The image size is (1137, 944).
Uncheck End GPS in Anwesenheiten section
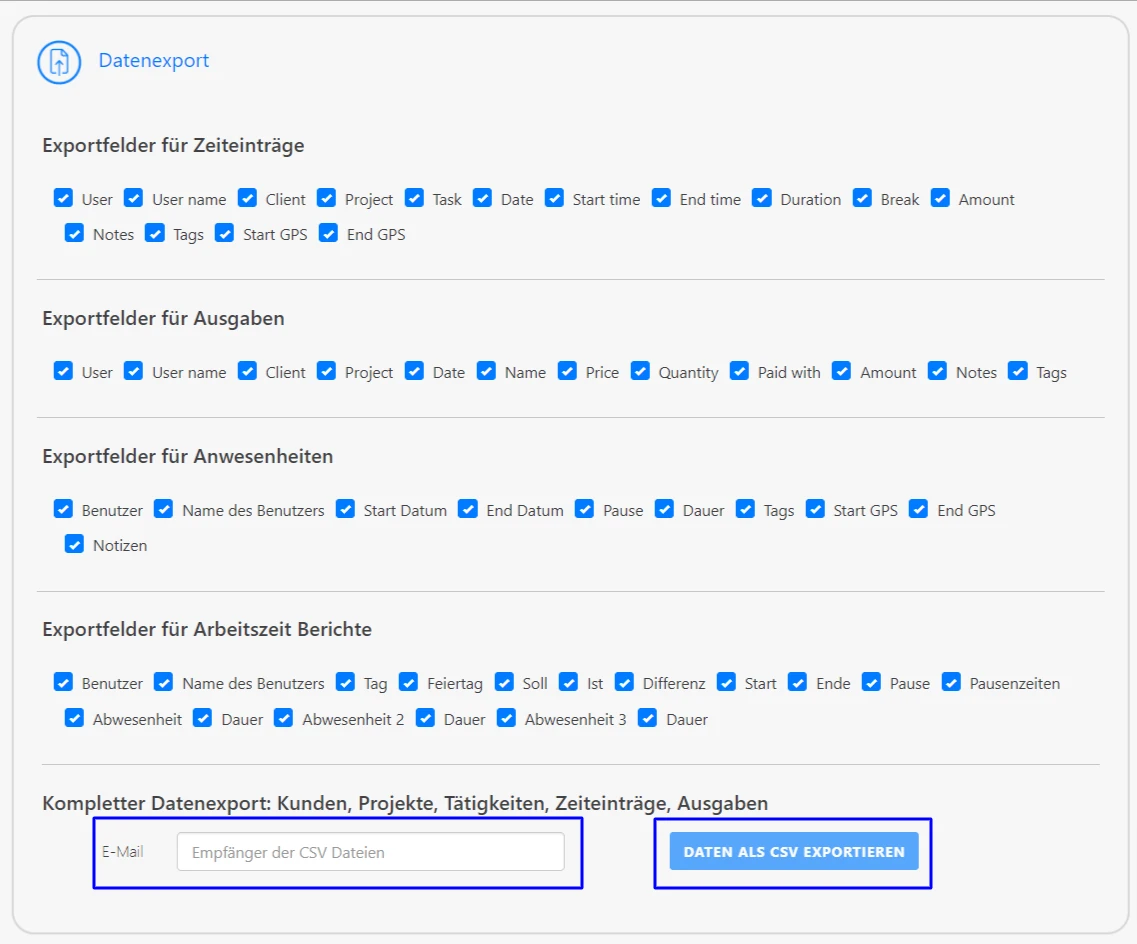pyautogui.click(x=918, y=509)
